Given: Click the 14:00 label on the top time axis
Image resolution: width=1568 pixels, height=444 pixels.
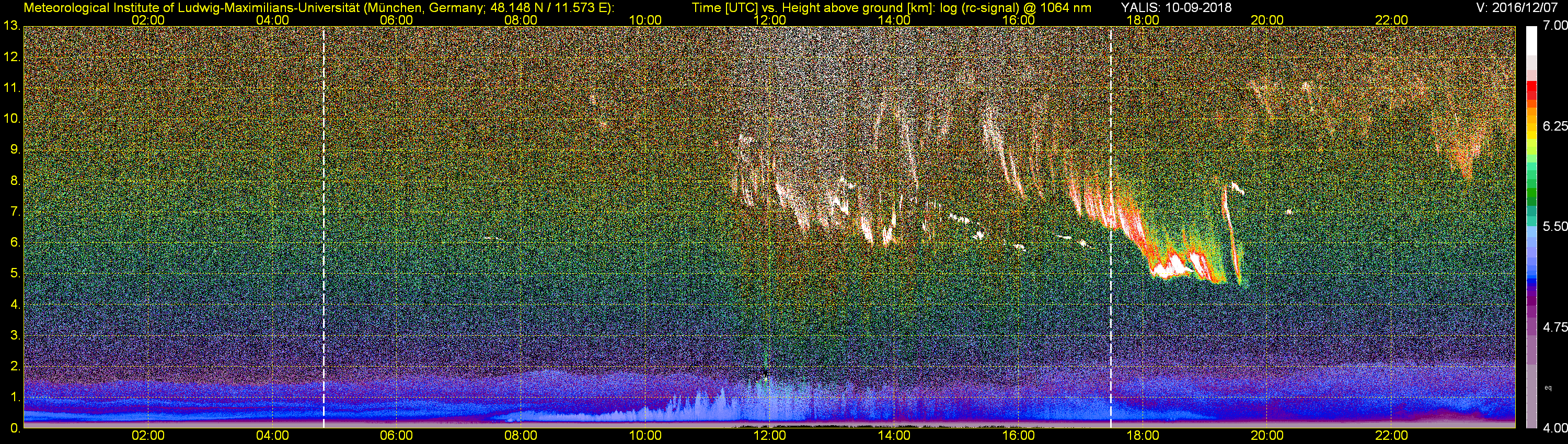Looking at the screenshot, I should tap(894, 20).
